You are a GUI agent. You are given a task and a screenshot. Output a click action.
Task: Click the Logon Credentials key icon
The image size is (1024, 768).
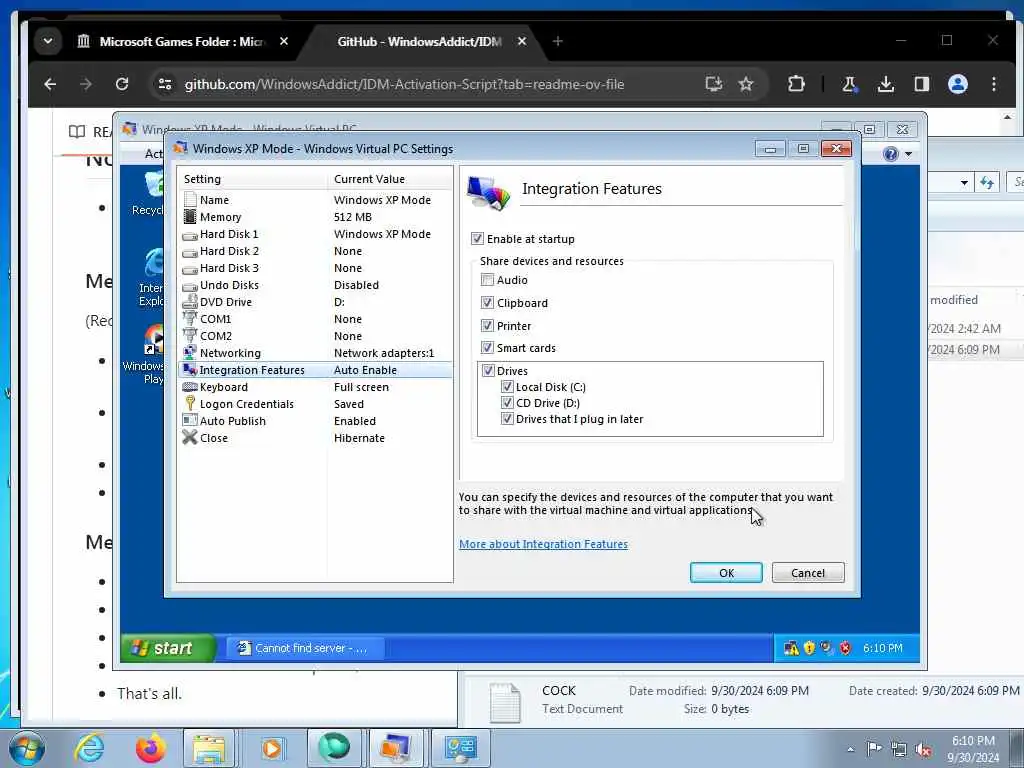[189, 404]
